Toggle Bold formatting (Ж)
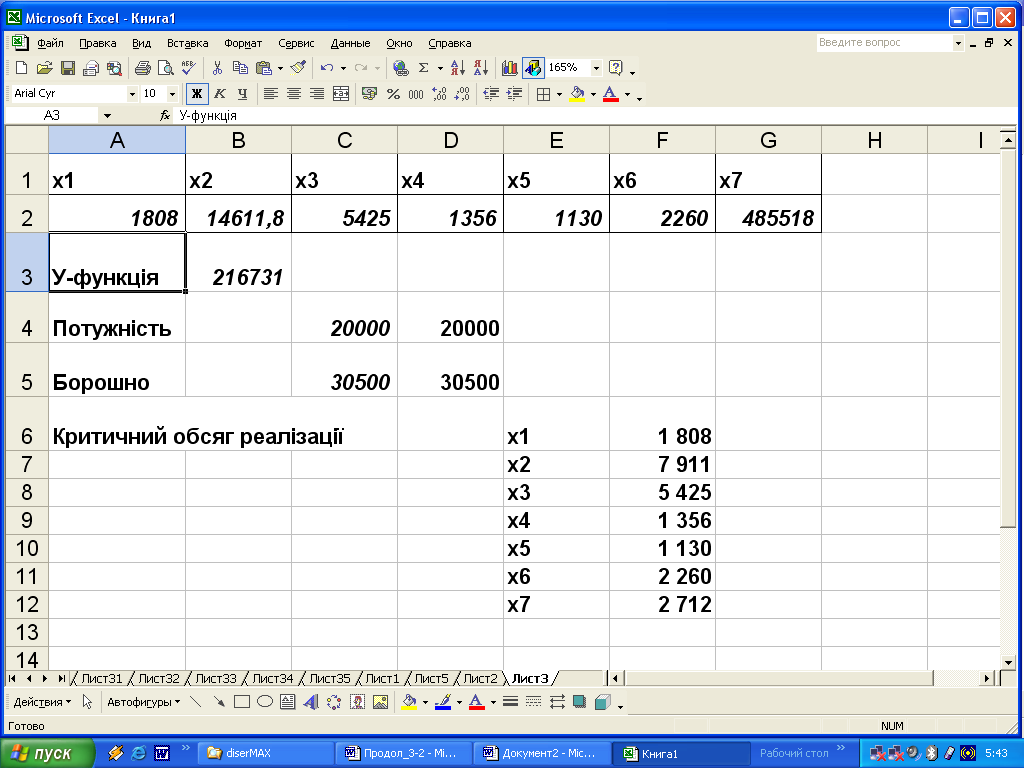1024x768 pixels. point(197,94)
